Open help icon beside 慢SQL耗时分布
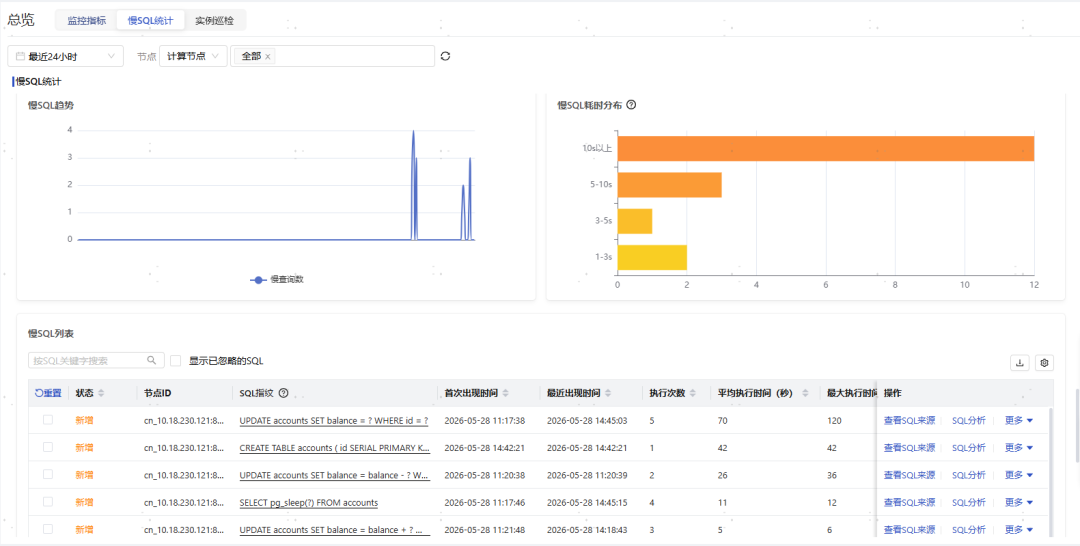This screenshot has width=1080, height=546. coord(631,105)
